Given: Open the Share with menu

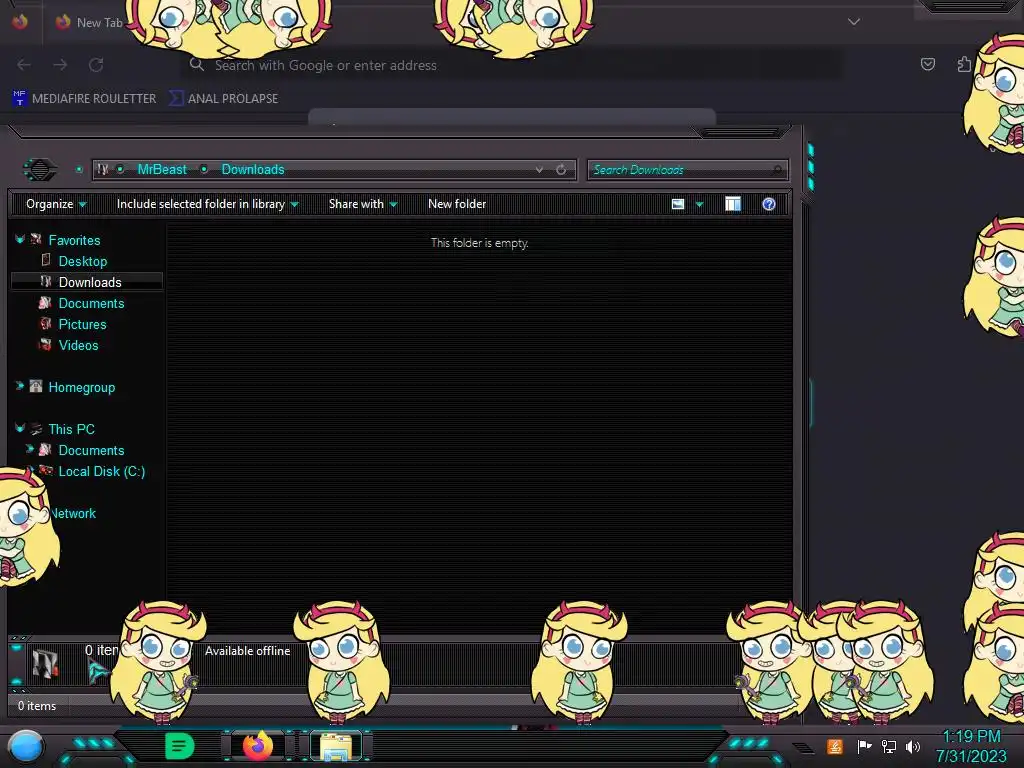Looking at the screenshot, I should pos(363,204).
